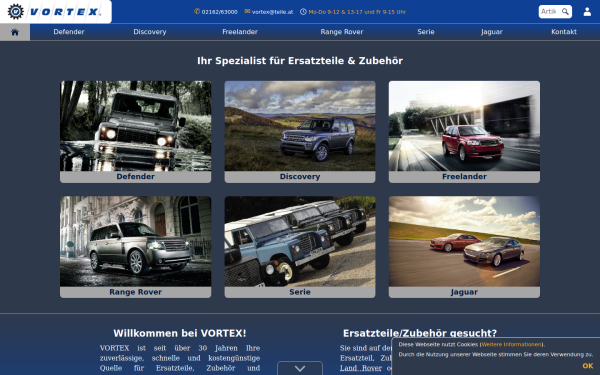Image resolution: width=600 pixels, height=375 pixels.
Task: Click the search magnifier icon
Action: pos(565,12)
